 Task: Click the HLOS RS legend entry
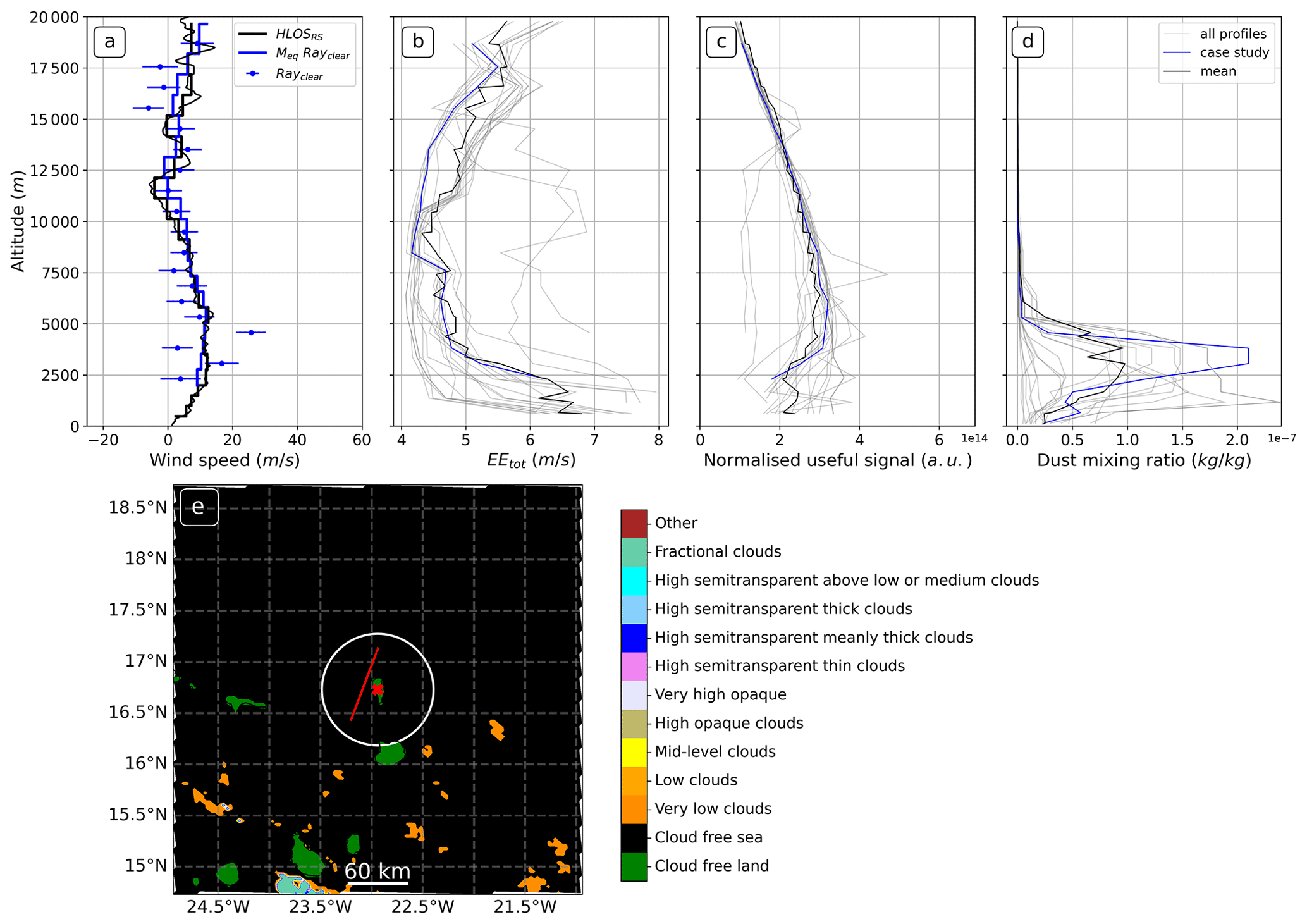[x=298, y=35]
